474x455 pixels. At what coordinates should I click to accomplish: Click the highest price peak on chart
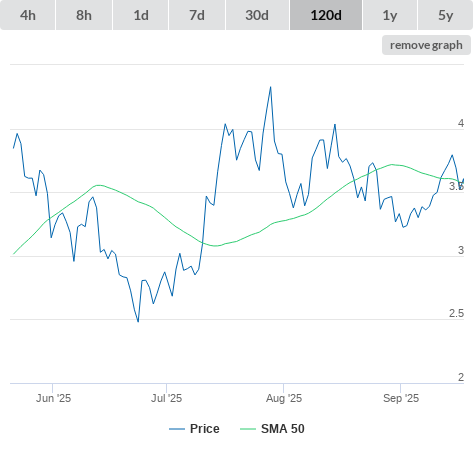271,87
